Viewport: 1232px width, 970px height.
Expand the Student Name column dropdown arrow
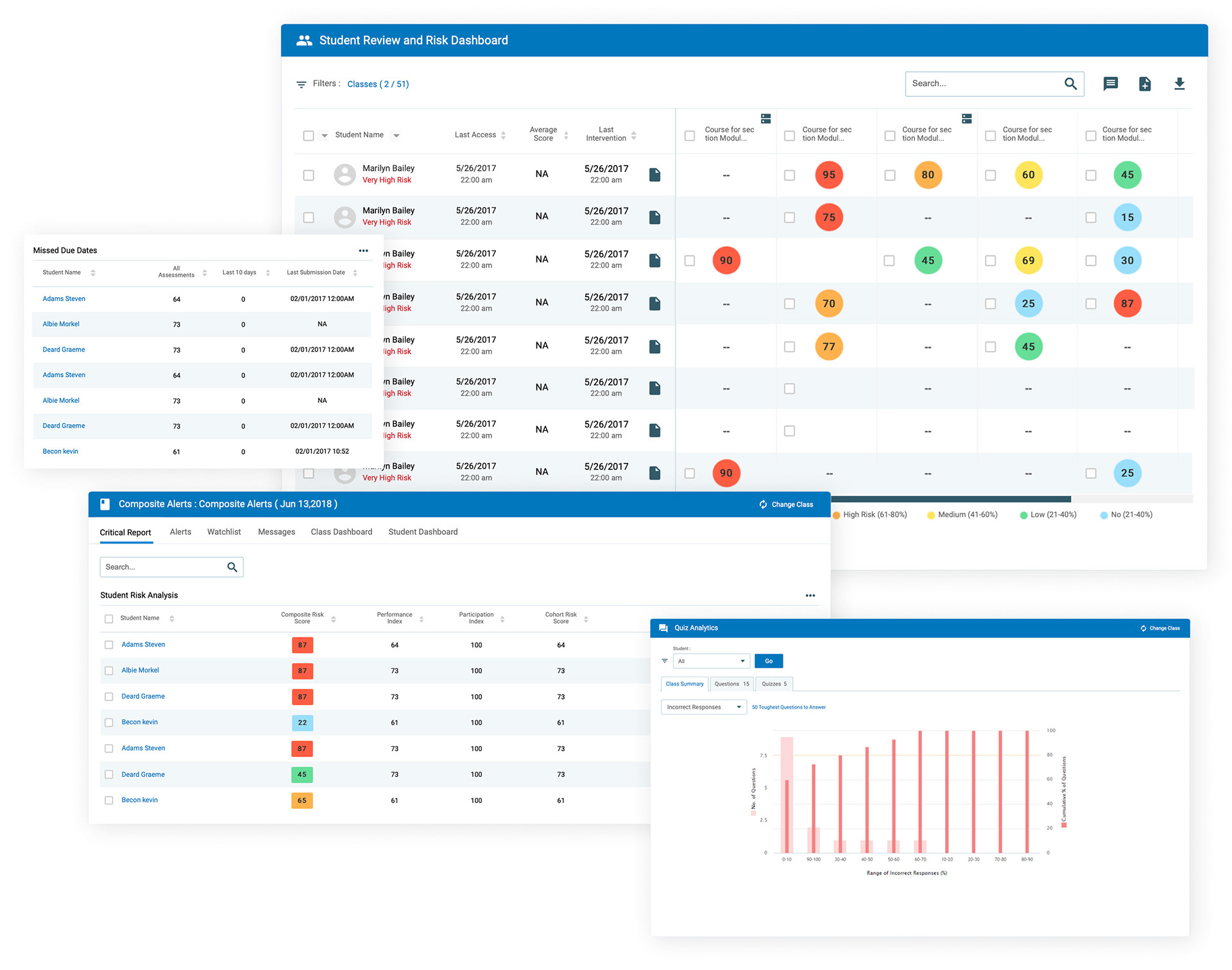coord(397,135)
